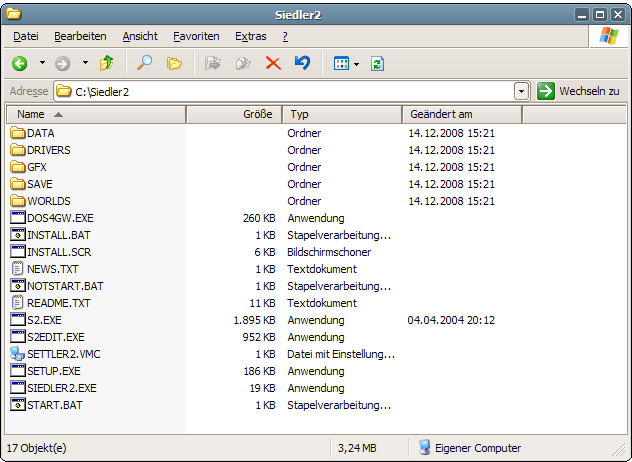Click the 3,24 MB status text
Viewport: 632px width, 462px height.
(357, 448)
